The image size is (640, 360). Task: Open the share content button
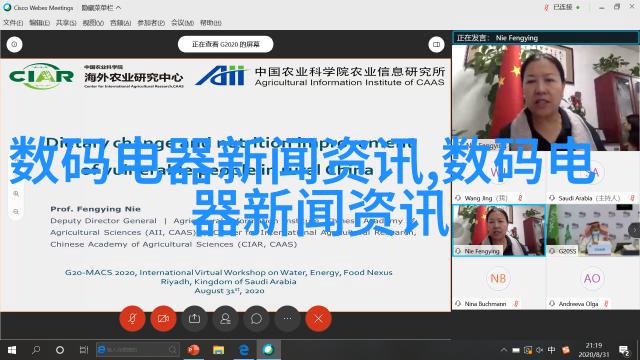pyautogui.click(x=194, y=318)
